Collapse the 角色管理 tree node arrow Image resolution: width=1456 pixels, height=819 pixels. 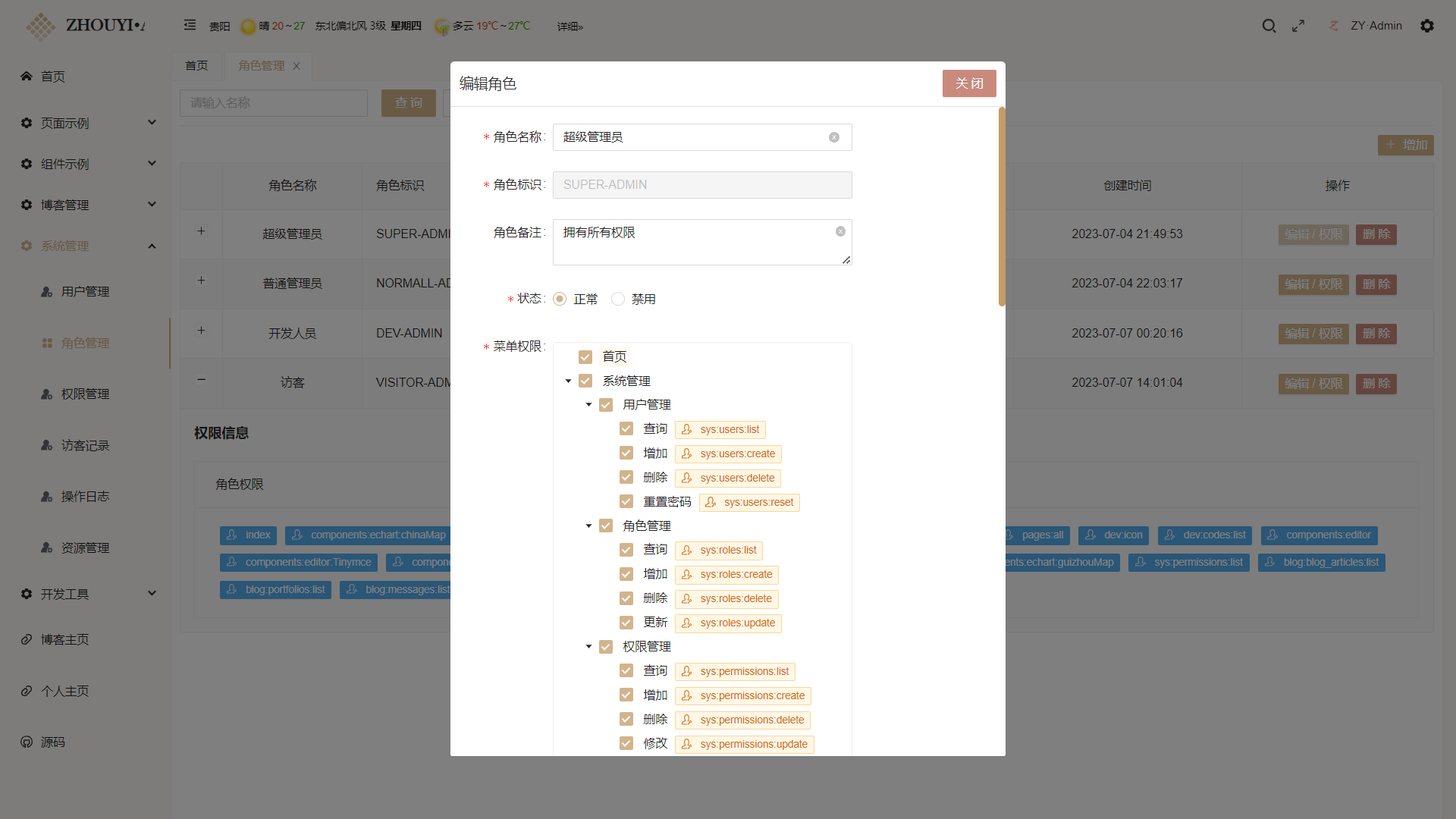point(588,526)
